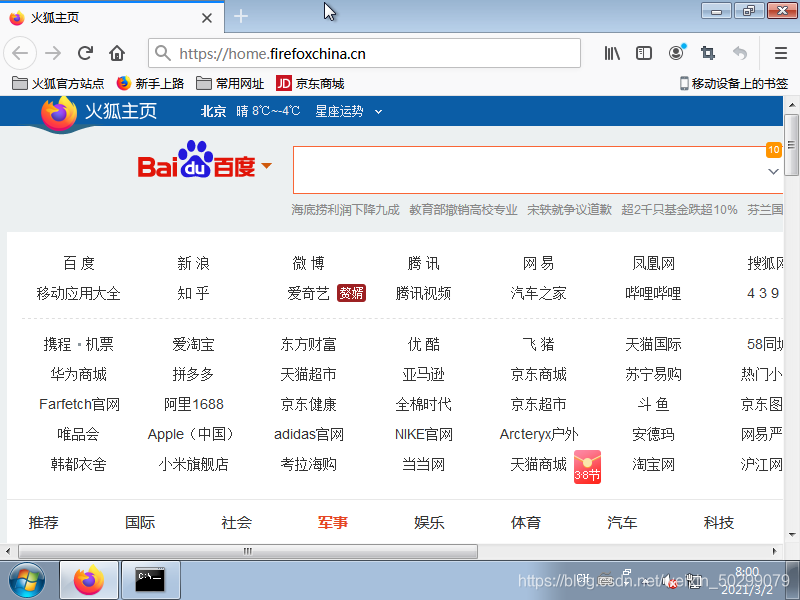800x600 pixels.
Task: Select the 娱乐 news tab
Action: [x=429, y=522]
